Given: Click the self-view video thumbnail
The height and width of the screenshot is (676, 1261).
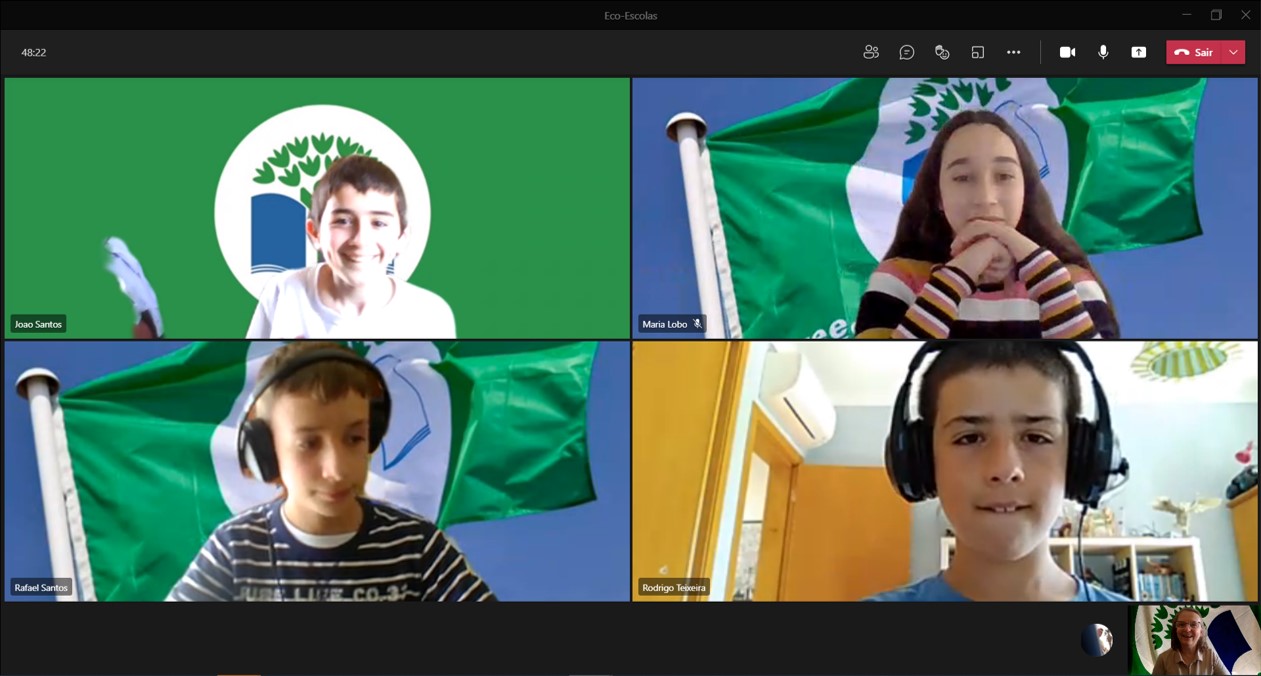Looking at the screenshot, I should point(1194,640).
